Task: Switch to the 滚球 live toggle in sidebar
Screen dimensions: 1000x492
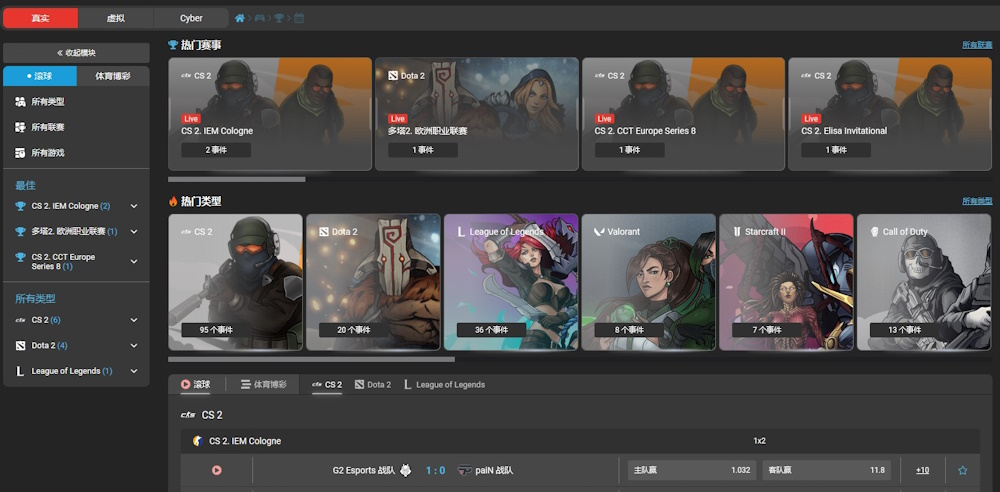Action: point(40,77)
